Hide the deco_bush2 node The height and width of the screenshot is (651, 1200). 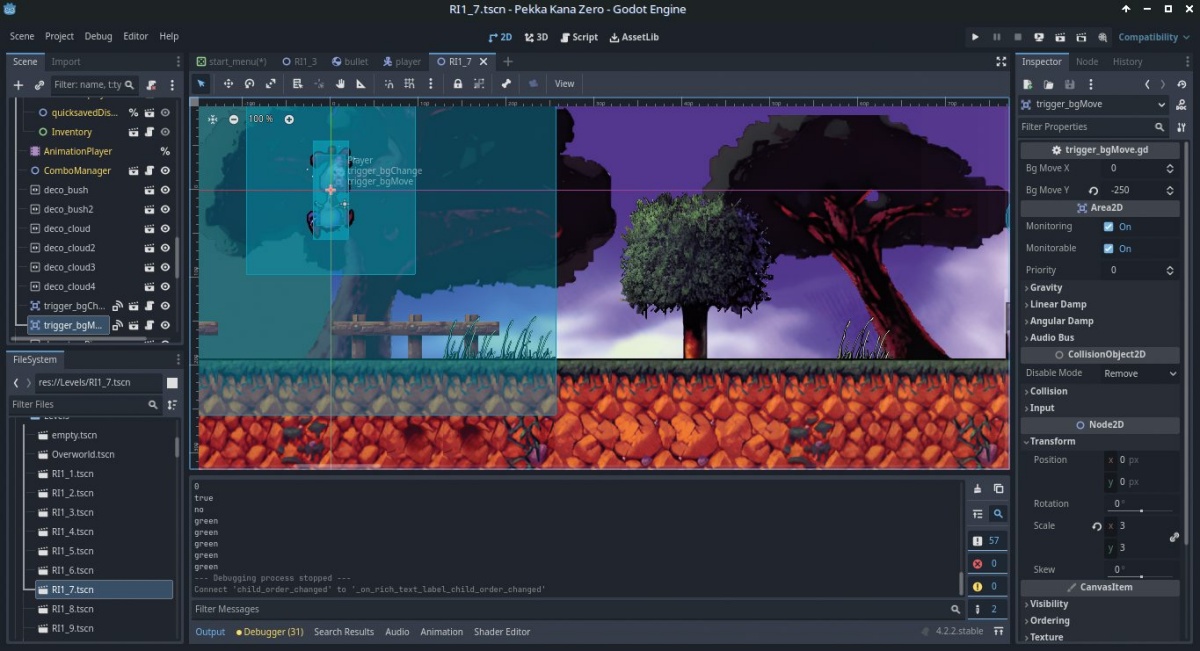click(x=165, y=209)
